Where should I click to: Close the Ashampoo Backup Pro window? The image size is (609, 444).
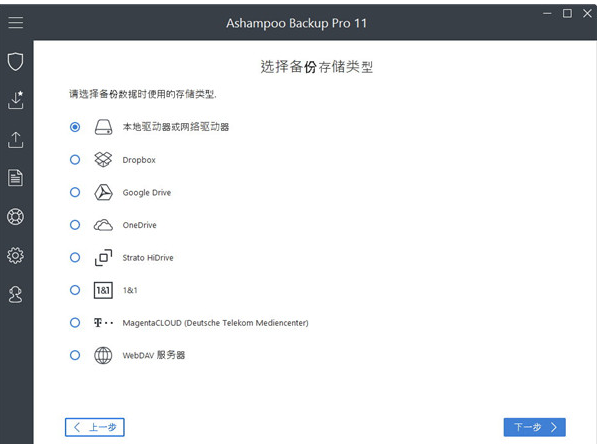[587, 14]
